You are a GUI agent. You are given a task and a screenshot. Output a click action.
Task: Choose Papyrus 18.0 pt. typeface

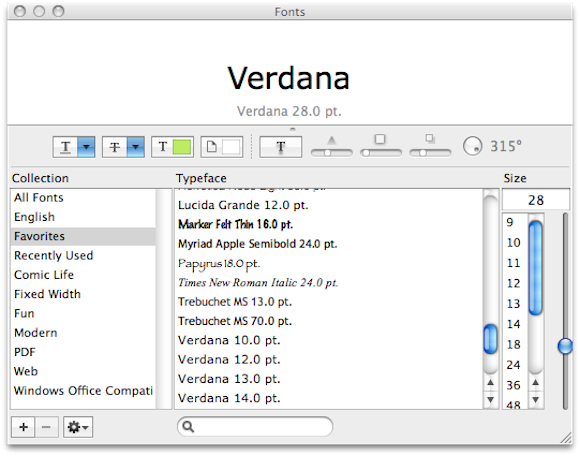tap(329, 263)
